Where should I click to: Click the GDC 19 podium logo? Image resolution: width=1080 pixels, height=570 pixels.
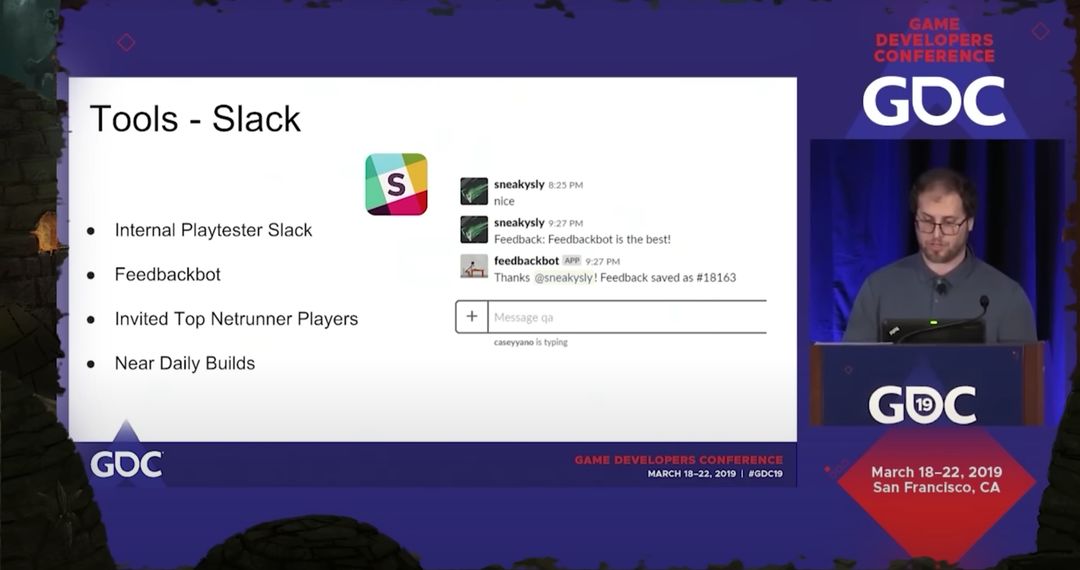(922, 405)
